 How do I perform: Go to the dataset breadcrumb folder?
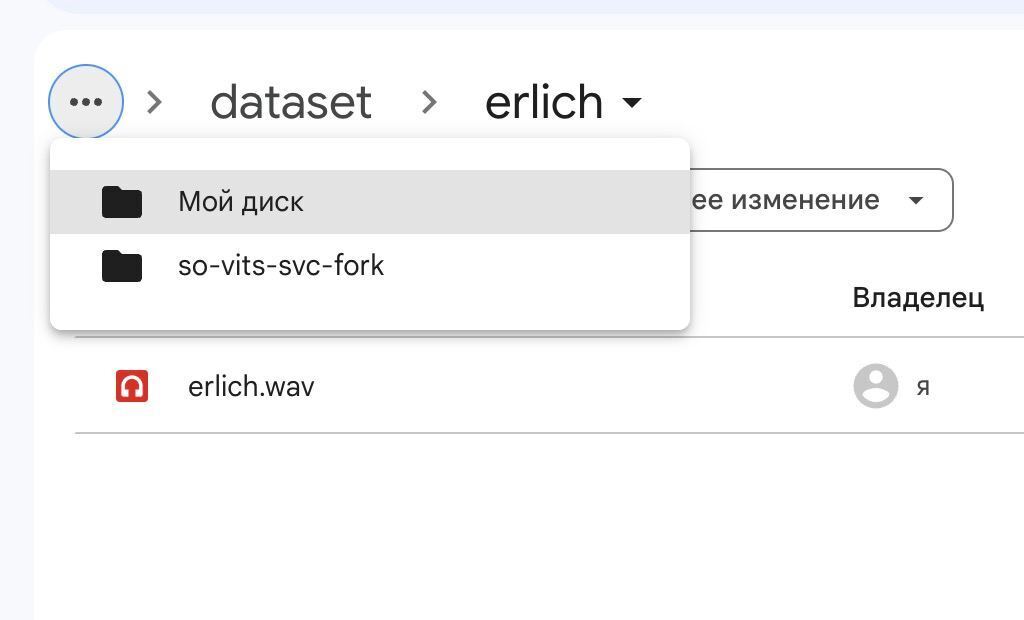click(291, 102)
